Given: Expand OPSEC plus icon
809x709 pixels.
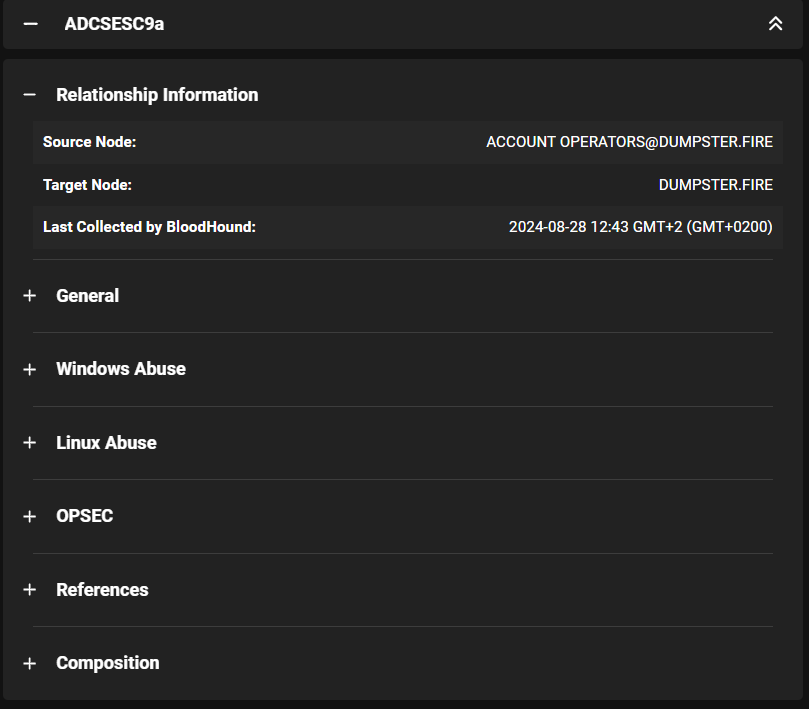Looking at the screenshot, I should [x=30, y=516].
